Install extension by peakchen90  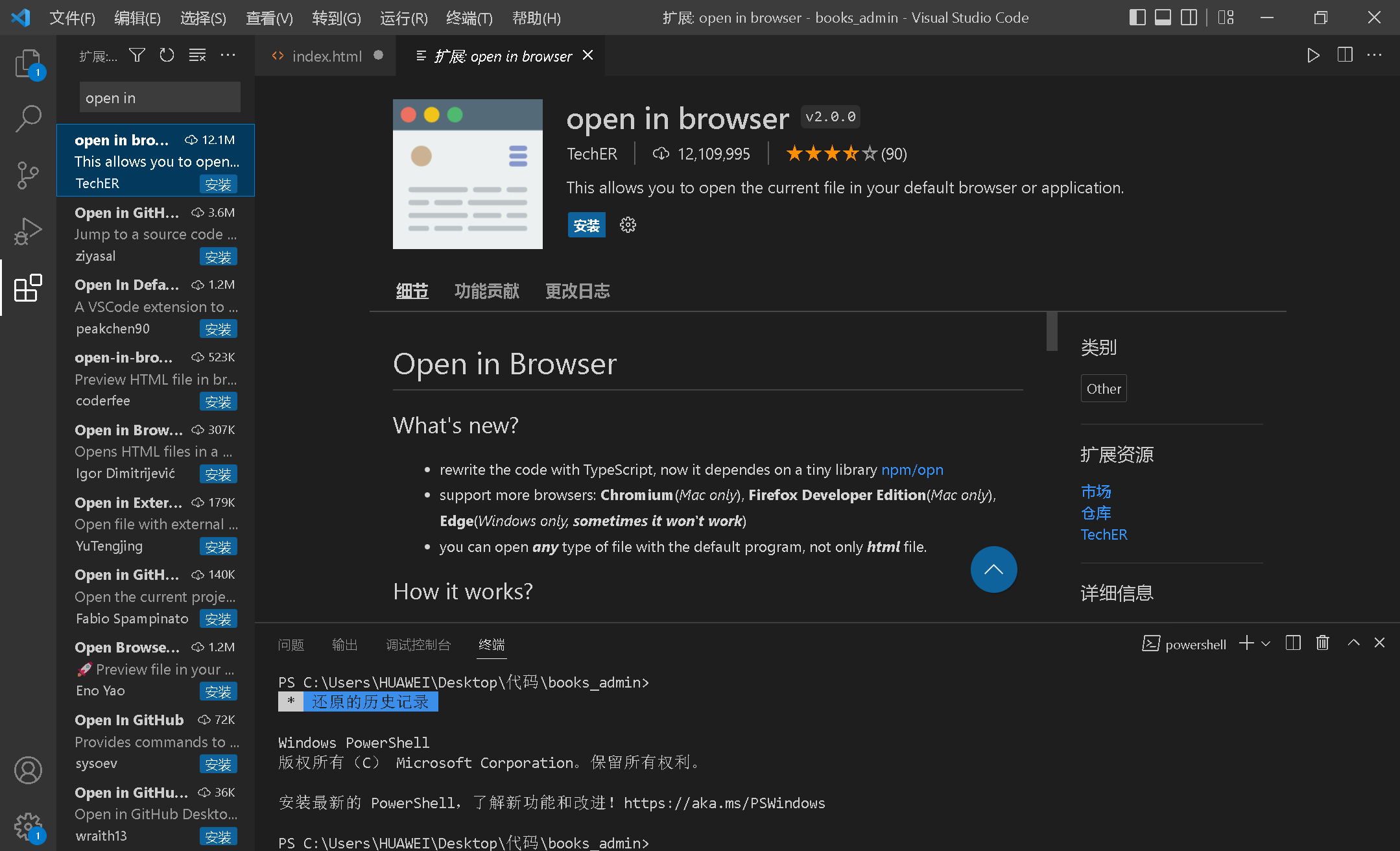(218, 330)
